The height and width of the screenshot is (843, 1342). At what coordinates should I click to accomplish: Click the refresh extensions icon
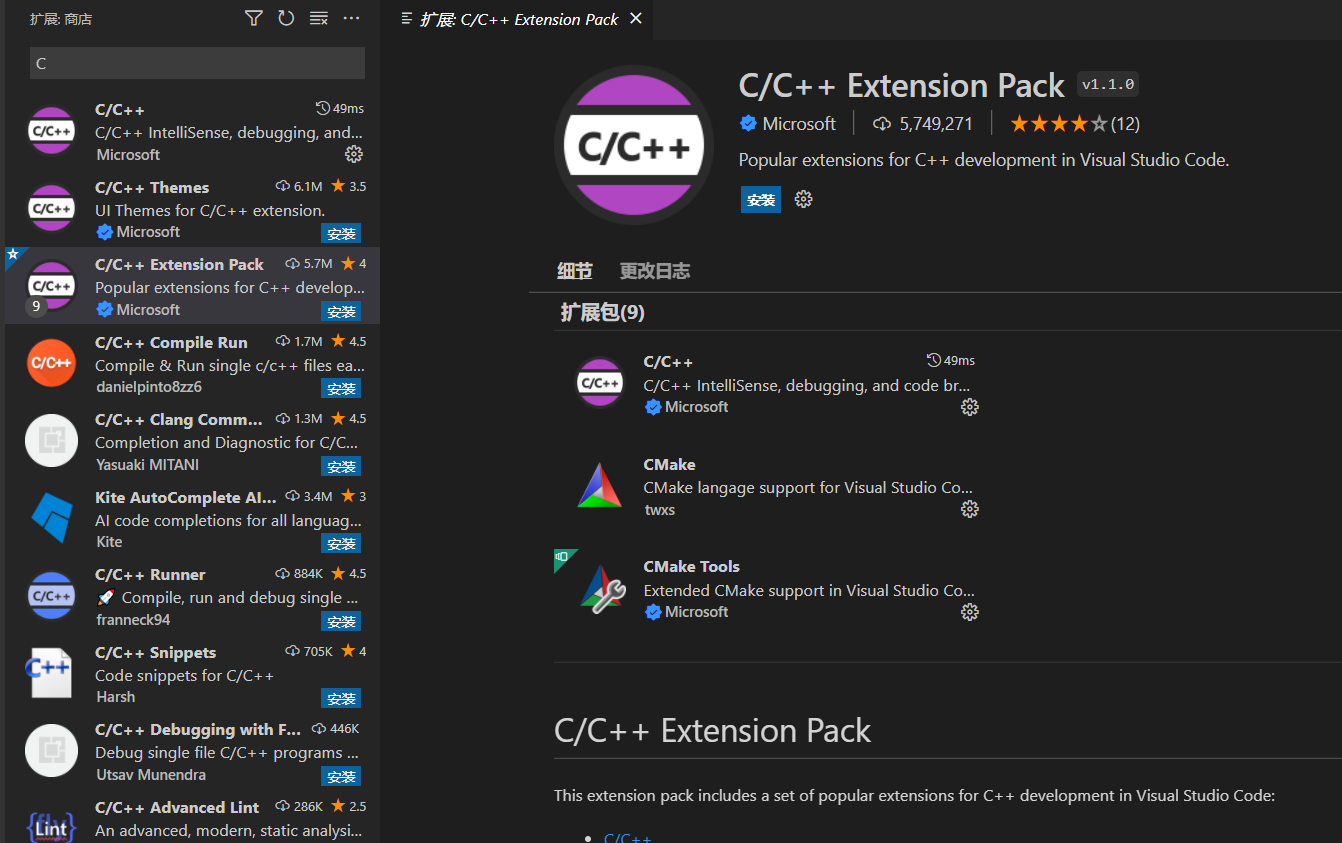(286, 18)
